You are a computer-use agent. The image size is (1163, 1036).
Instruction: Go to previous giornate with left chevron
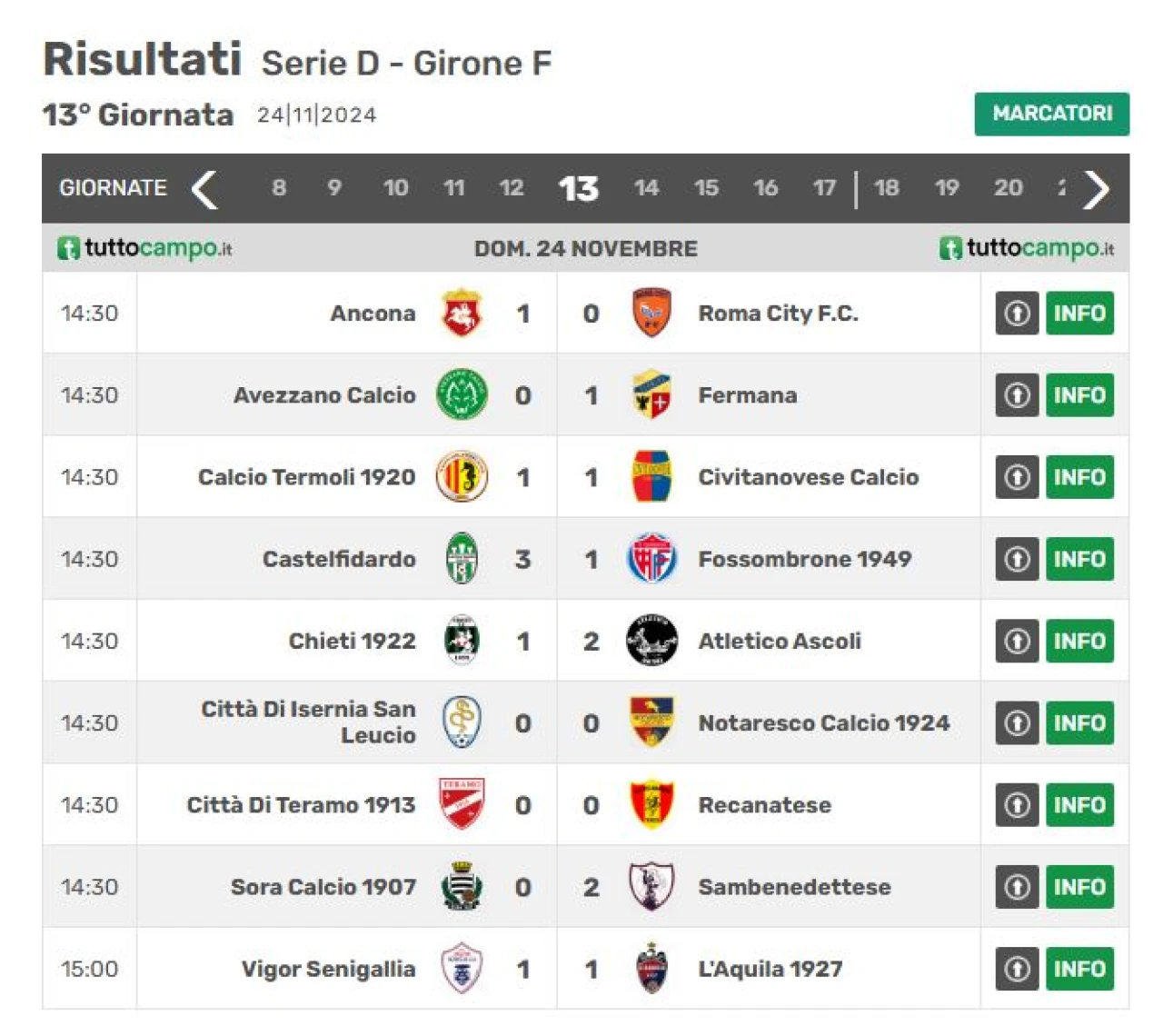click(x=204, y=189)
